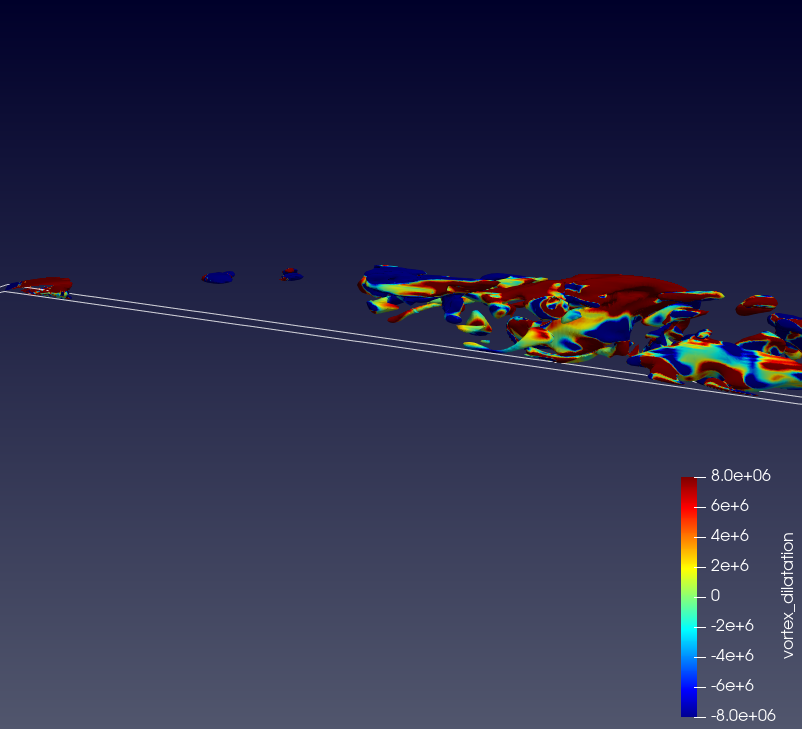Click the 2e+6 legend tick label

click(x=729, y=566)
